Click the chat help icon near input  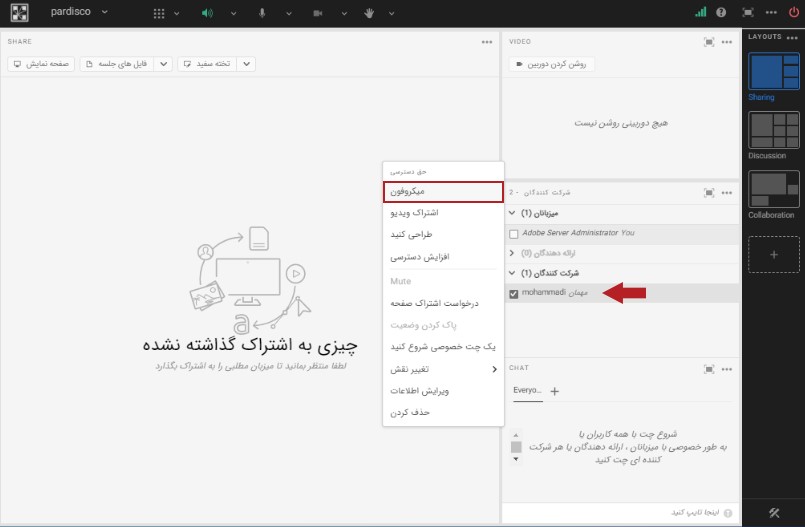tap(728, 513)
